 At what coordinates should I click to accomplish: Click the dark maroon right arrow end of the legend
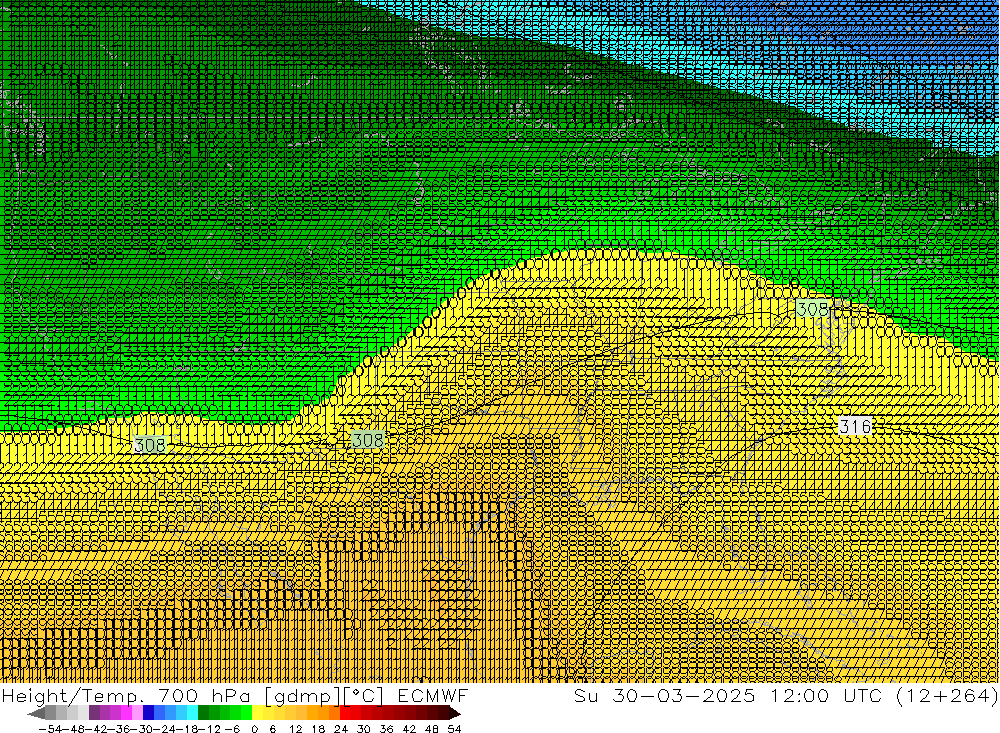point(454,714)
